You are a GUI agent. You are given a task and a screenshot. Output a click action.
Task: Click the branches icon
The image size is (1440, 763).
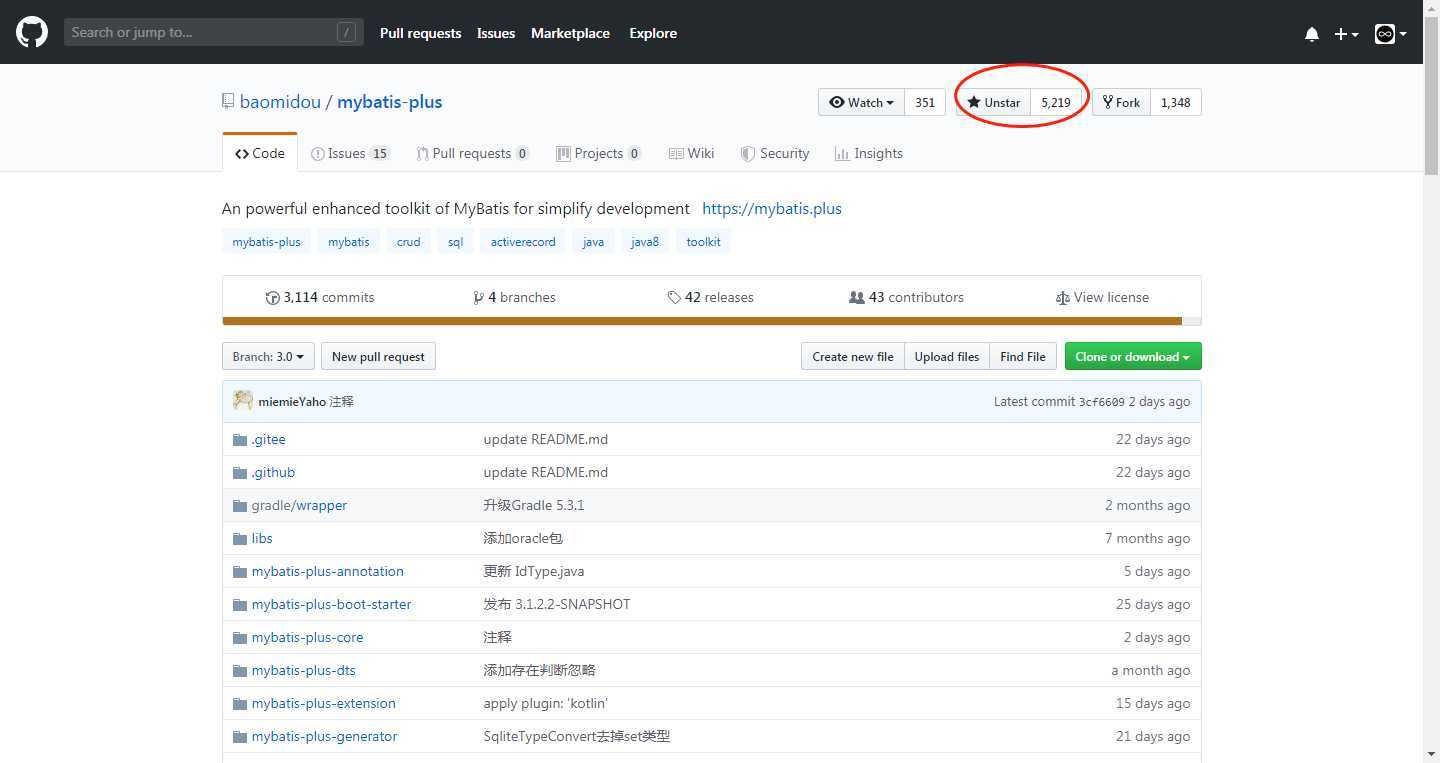coord(478,298)
